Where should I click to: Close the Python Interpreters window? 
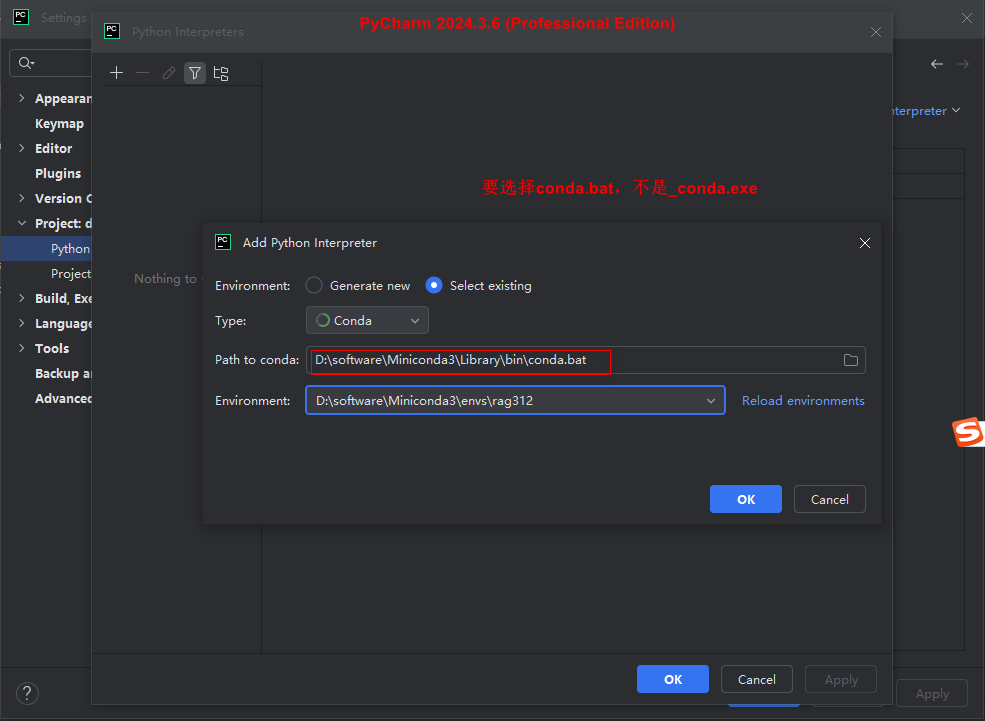point(876,32)
